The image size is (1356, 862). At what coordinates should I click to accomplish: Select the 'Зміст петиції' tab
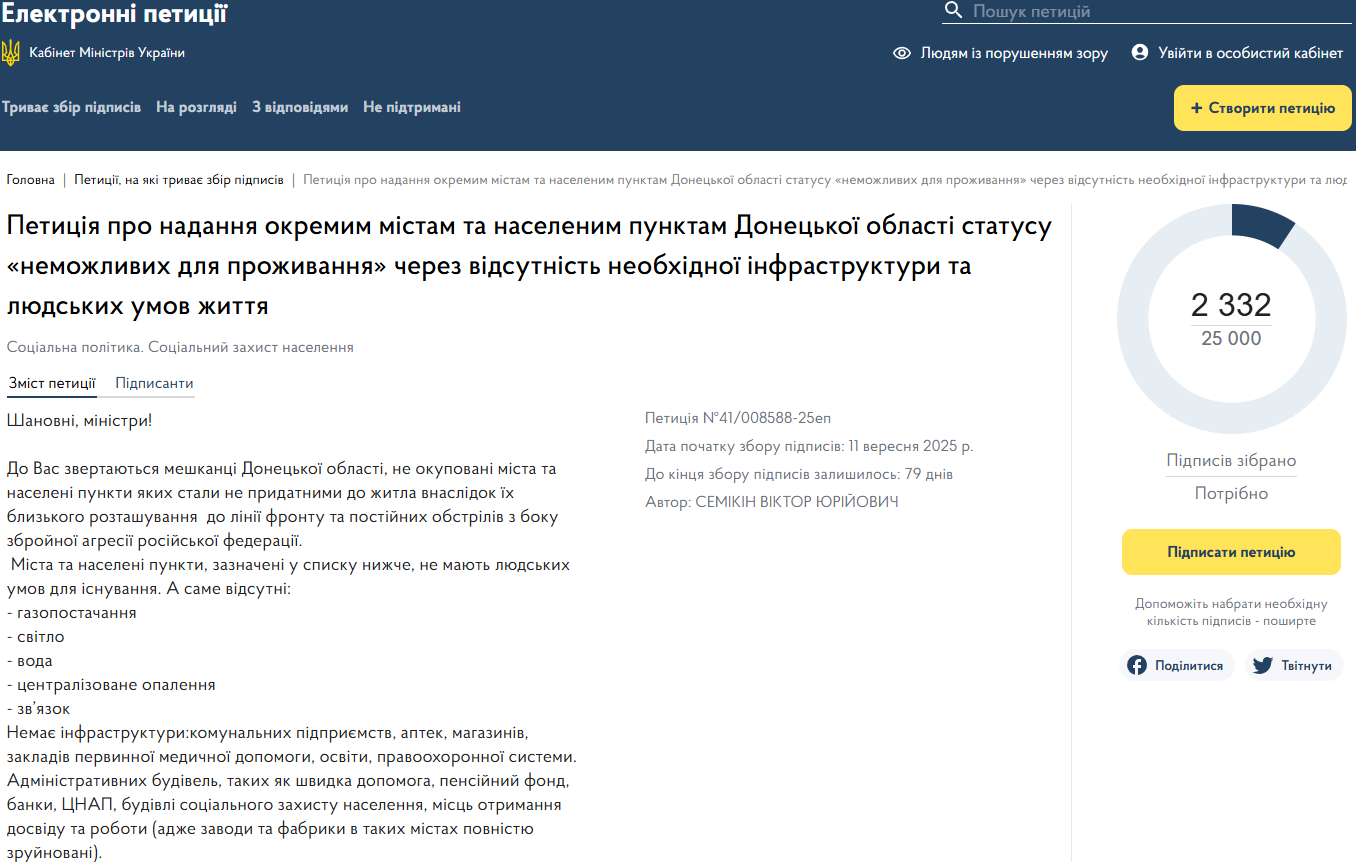click(52, 383)
